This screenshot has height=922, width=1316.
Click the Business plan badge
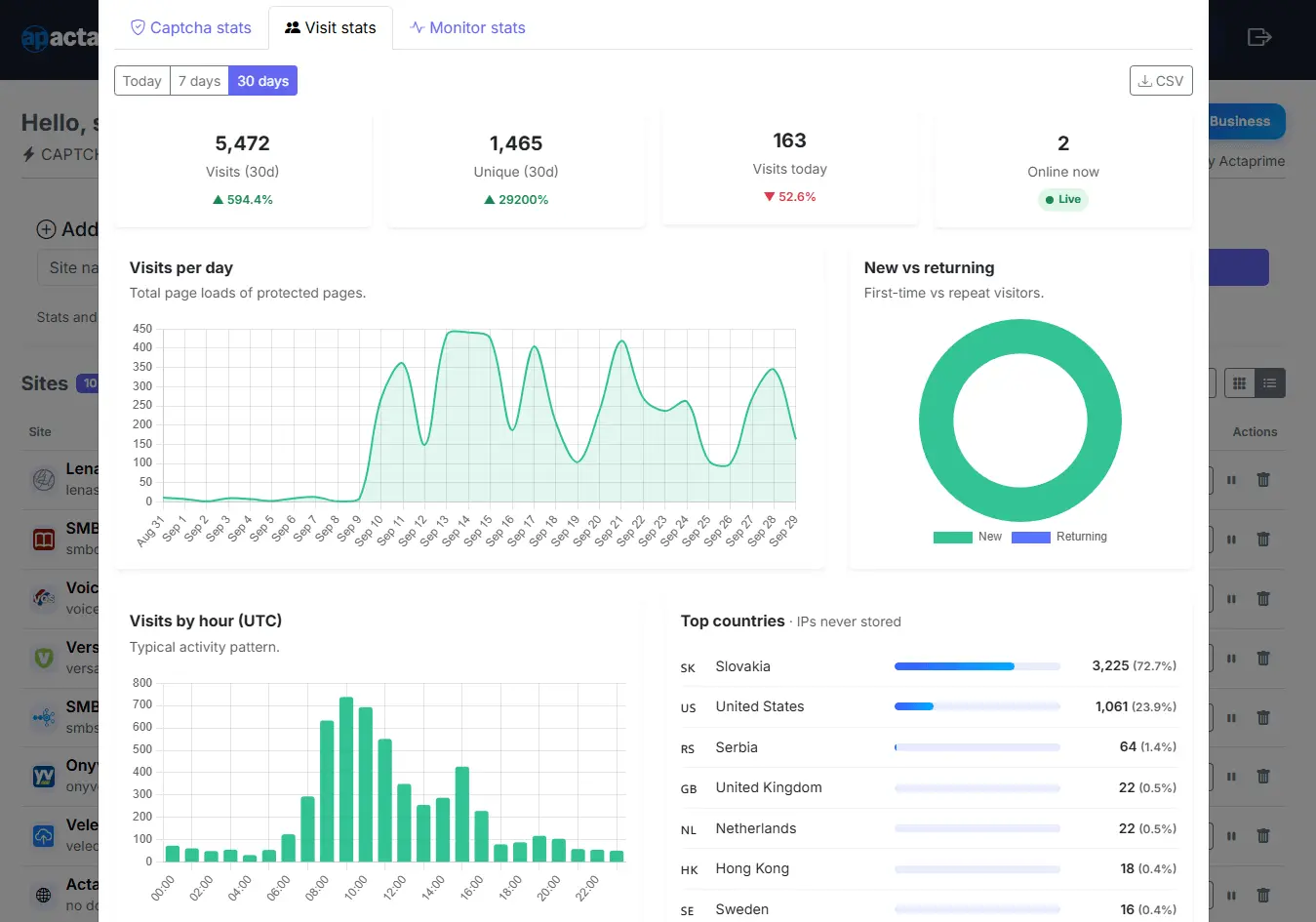coord(1246,121)
